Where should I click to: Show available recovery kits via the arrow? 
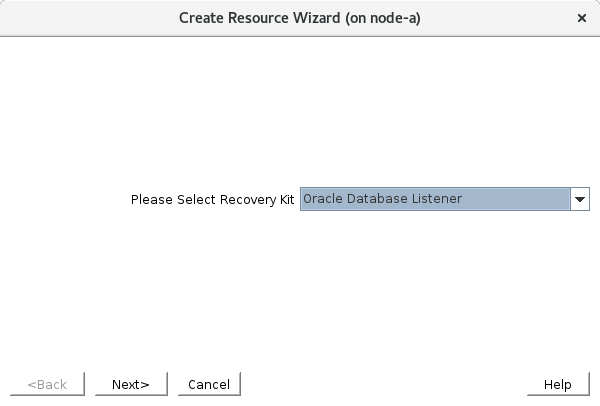pos(580,199)
